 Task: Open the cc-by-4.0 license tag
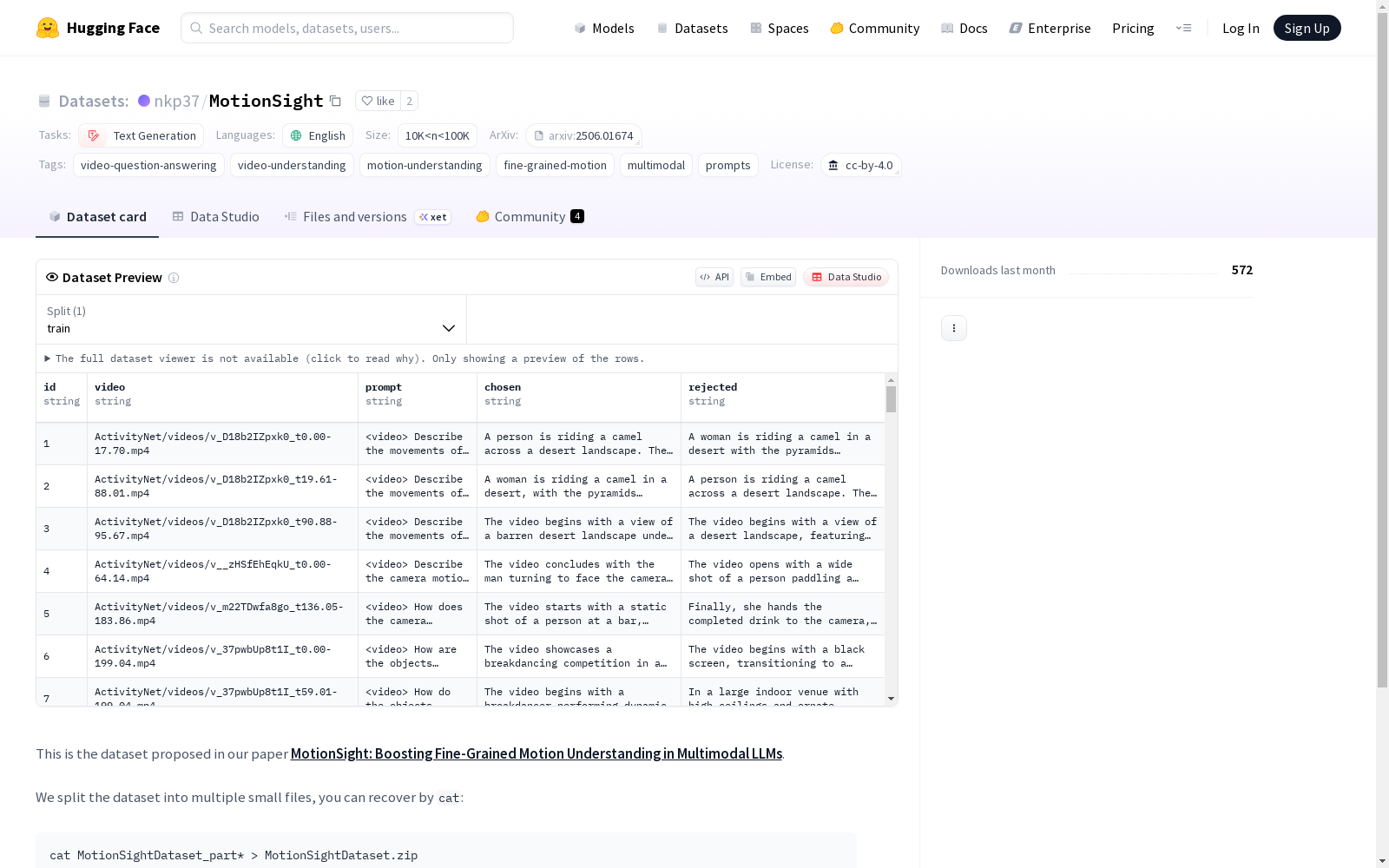[x=860, y=165]
